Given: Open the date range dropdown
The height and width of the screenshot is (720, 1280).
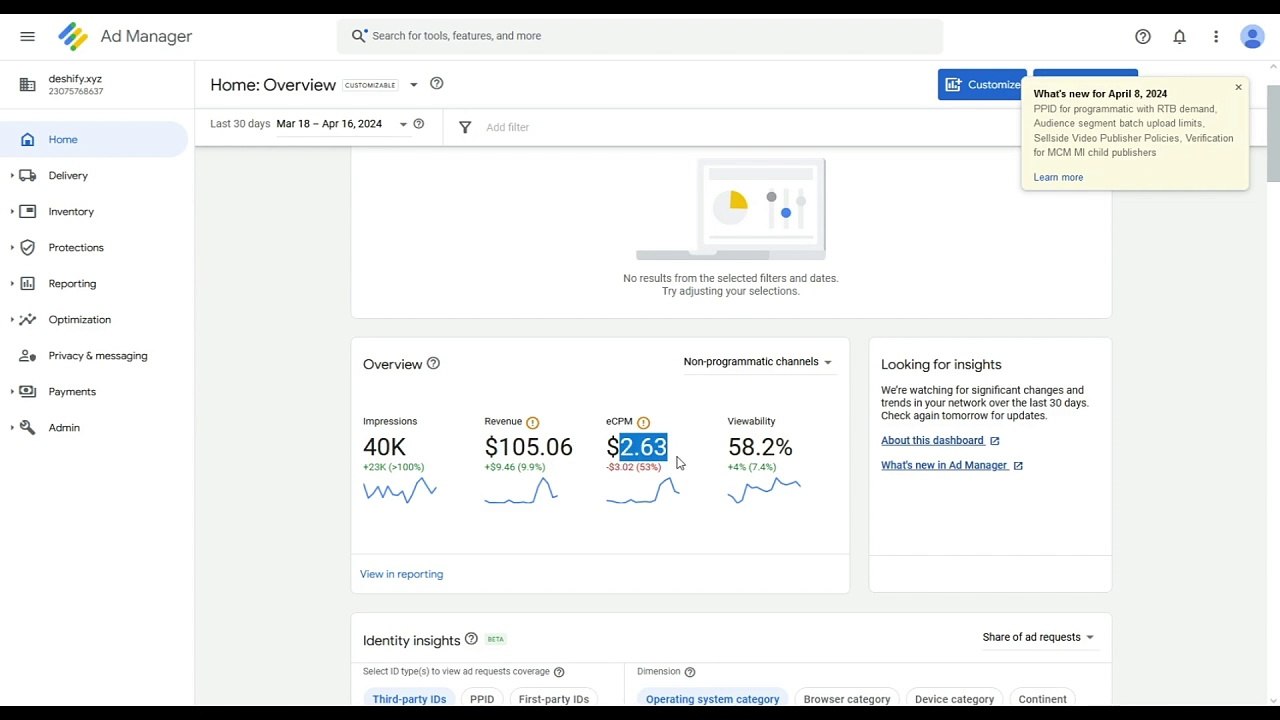Looking at the screenshot, I should point(404,124).
